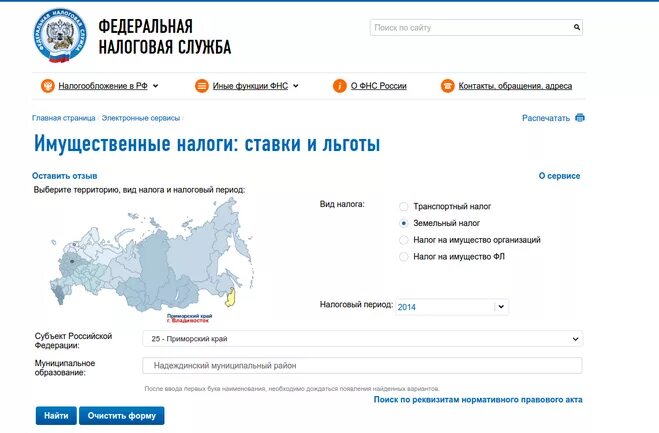Screen dimensions: 659x433
Task: Open the О ФНС России menu item
Action: point(379,86)
